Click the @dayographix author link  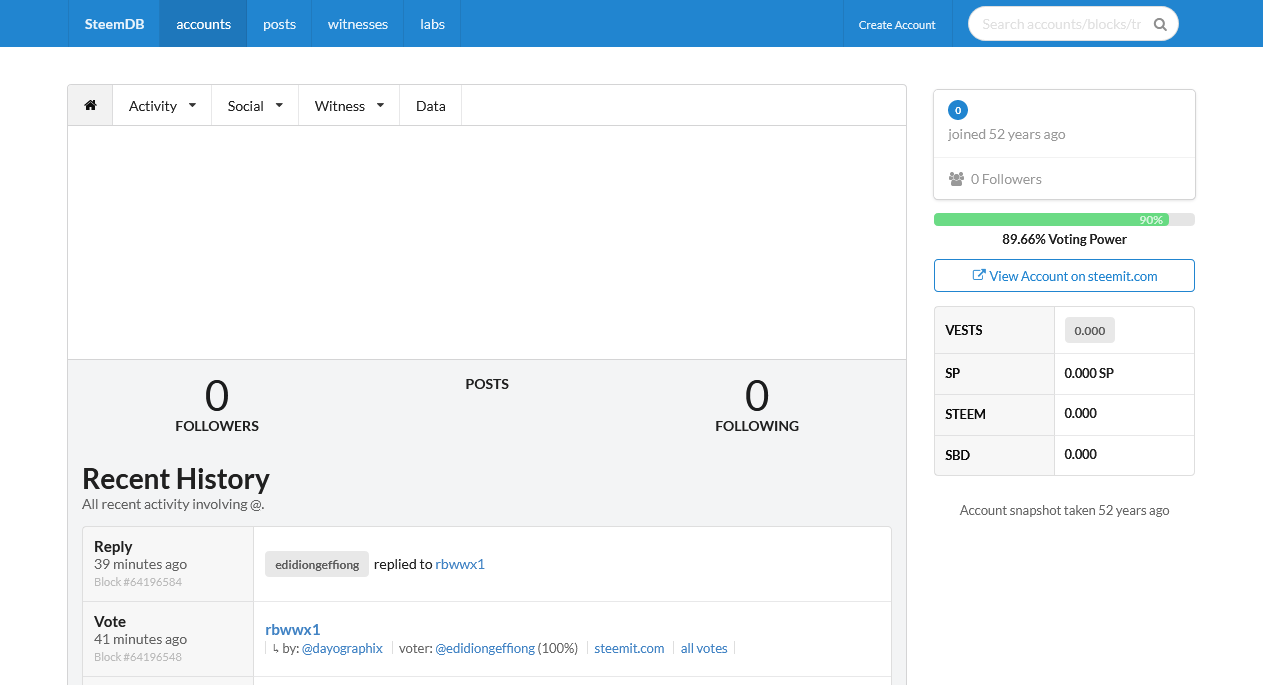click(x=342, y=648)
